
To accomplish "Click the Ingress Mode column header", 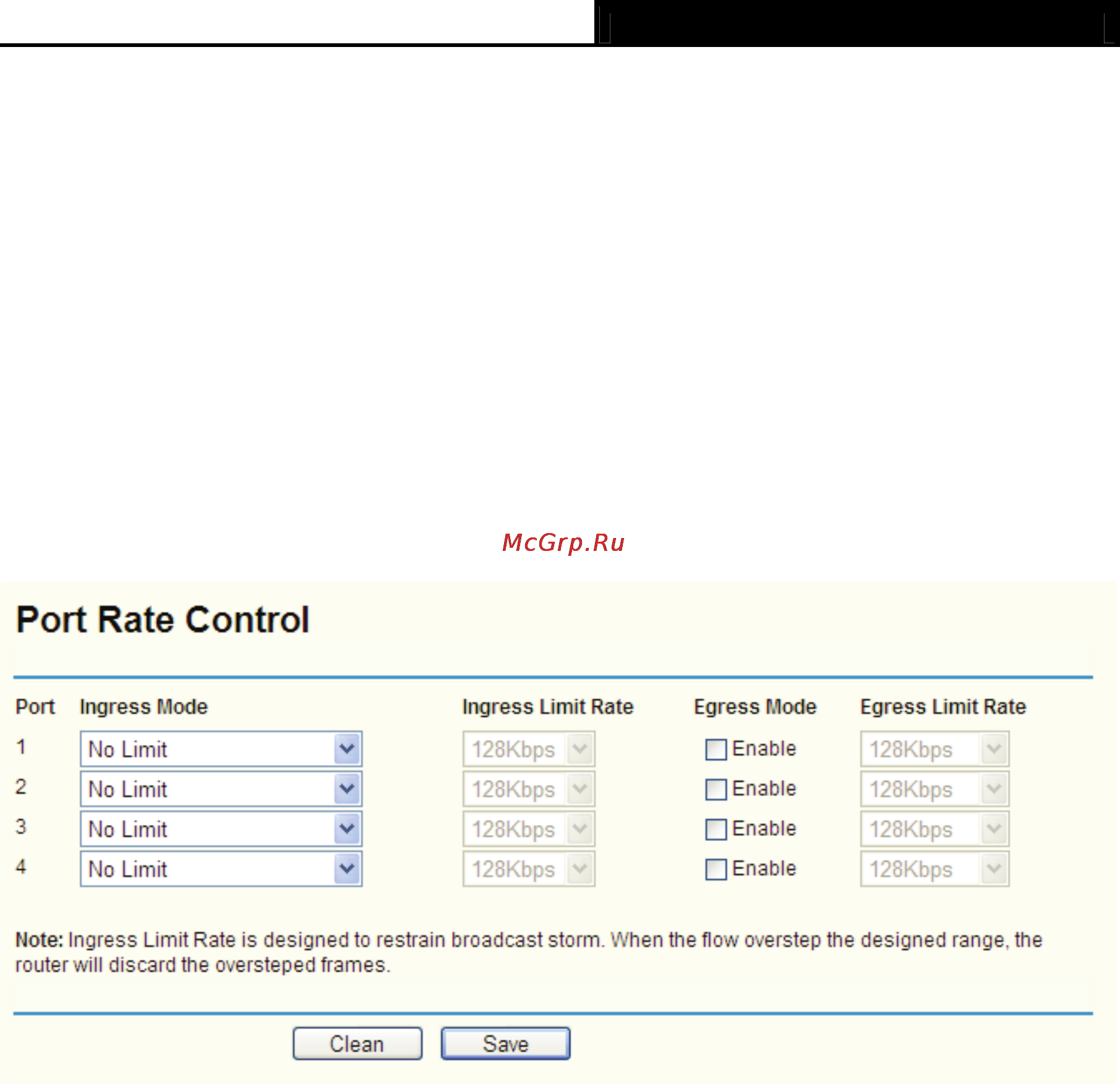I will click(143, 707).
